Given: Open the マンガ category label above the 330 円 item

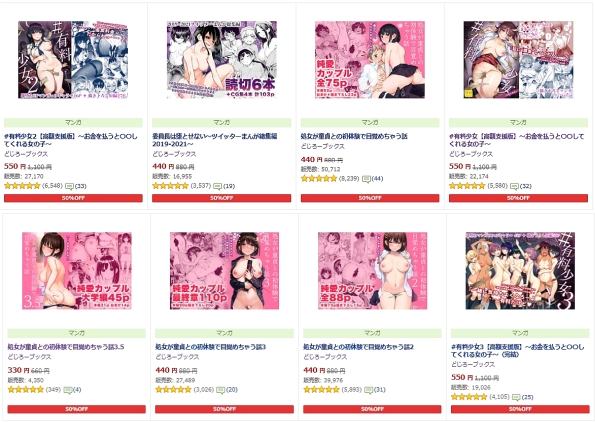Looking at the screenshot, I should (x=77, y=333).
